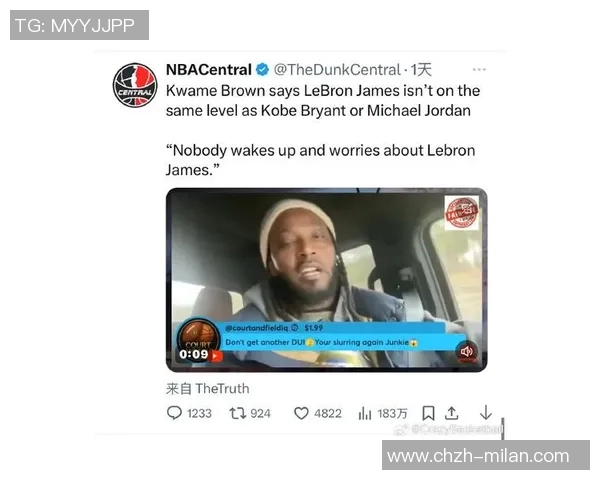Image resolution: width=600 pixels, height=480 pixels.
Task: Click the retweet icon
Action: pos(237,413)
